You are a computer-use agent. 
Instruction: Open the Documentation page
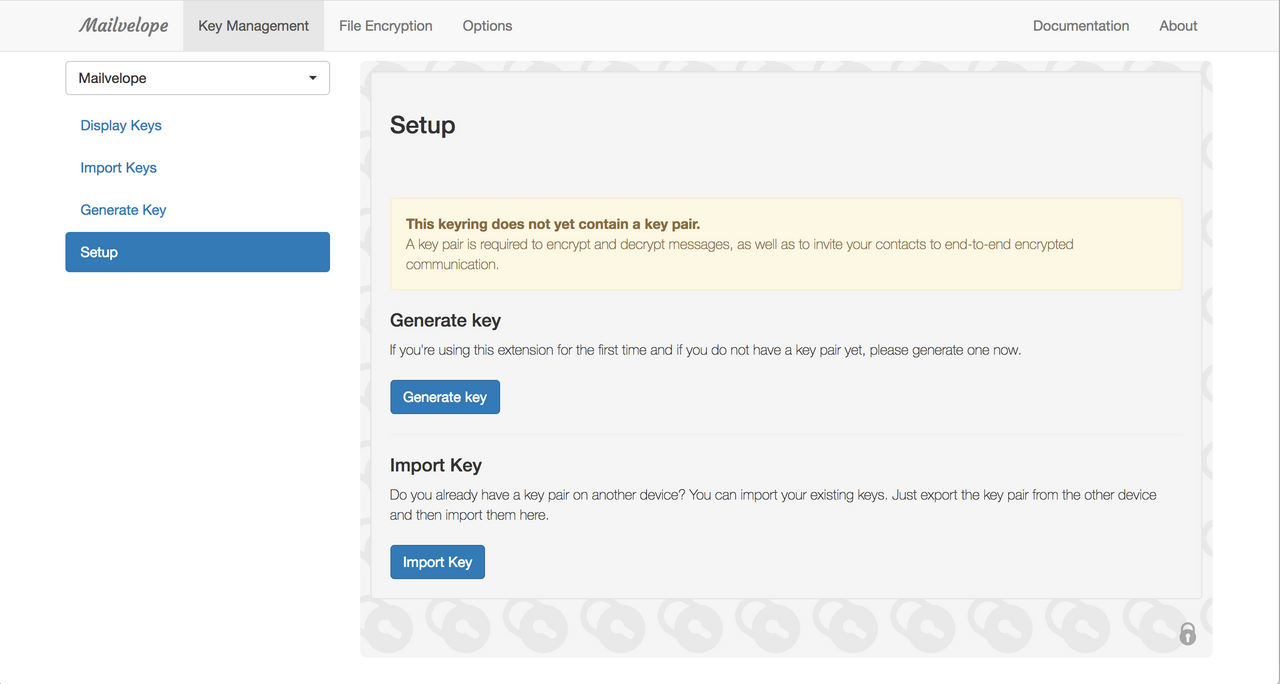point(1081,25)
